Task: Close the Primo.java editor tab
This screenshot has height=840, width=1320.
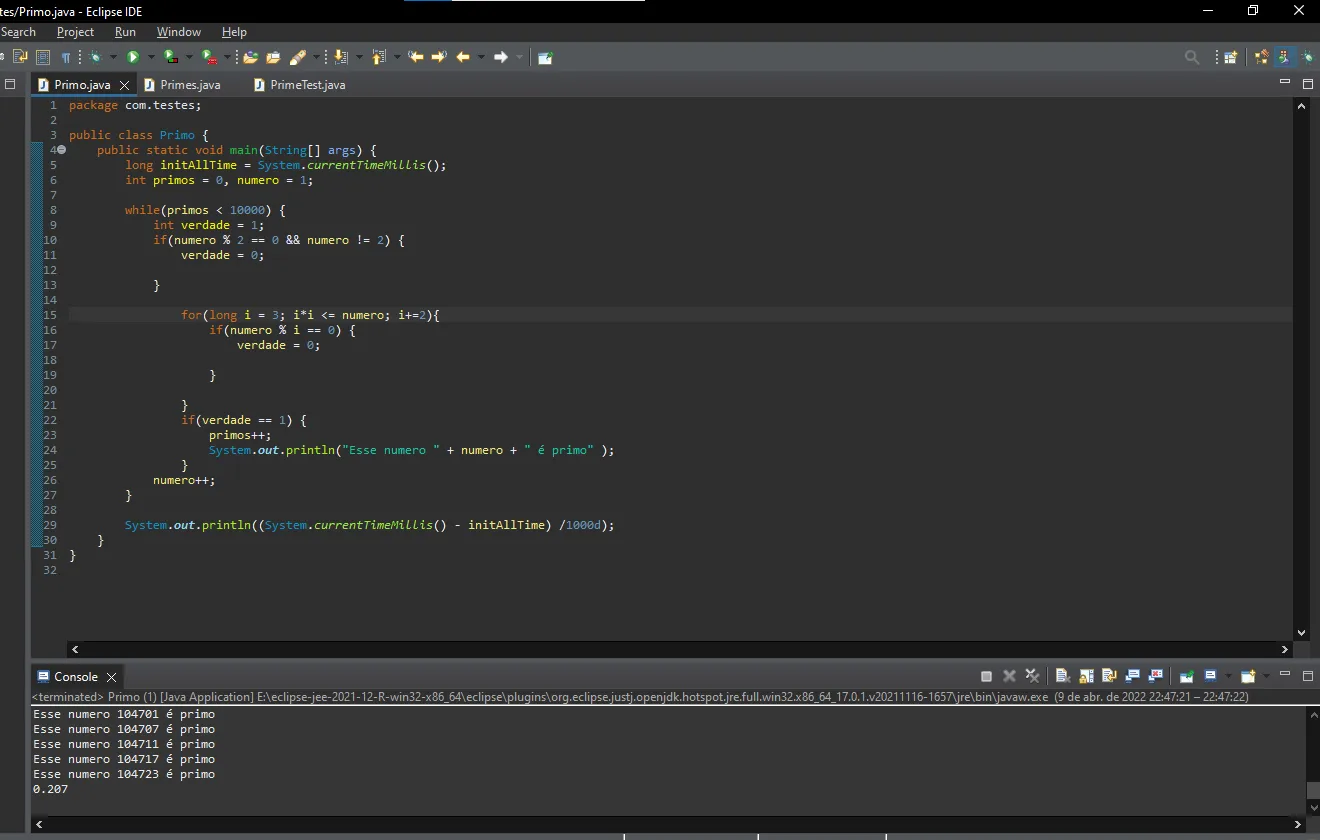Action: pyautogui.click(x=124, y=85)
